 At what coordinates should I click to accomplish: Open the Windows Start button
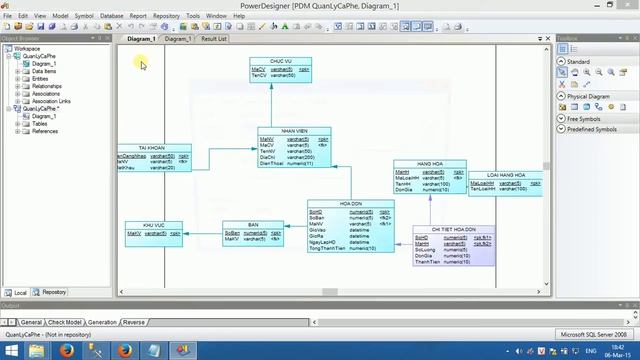point(11,351)
